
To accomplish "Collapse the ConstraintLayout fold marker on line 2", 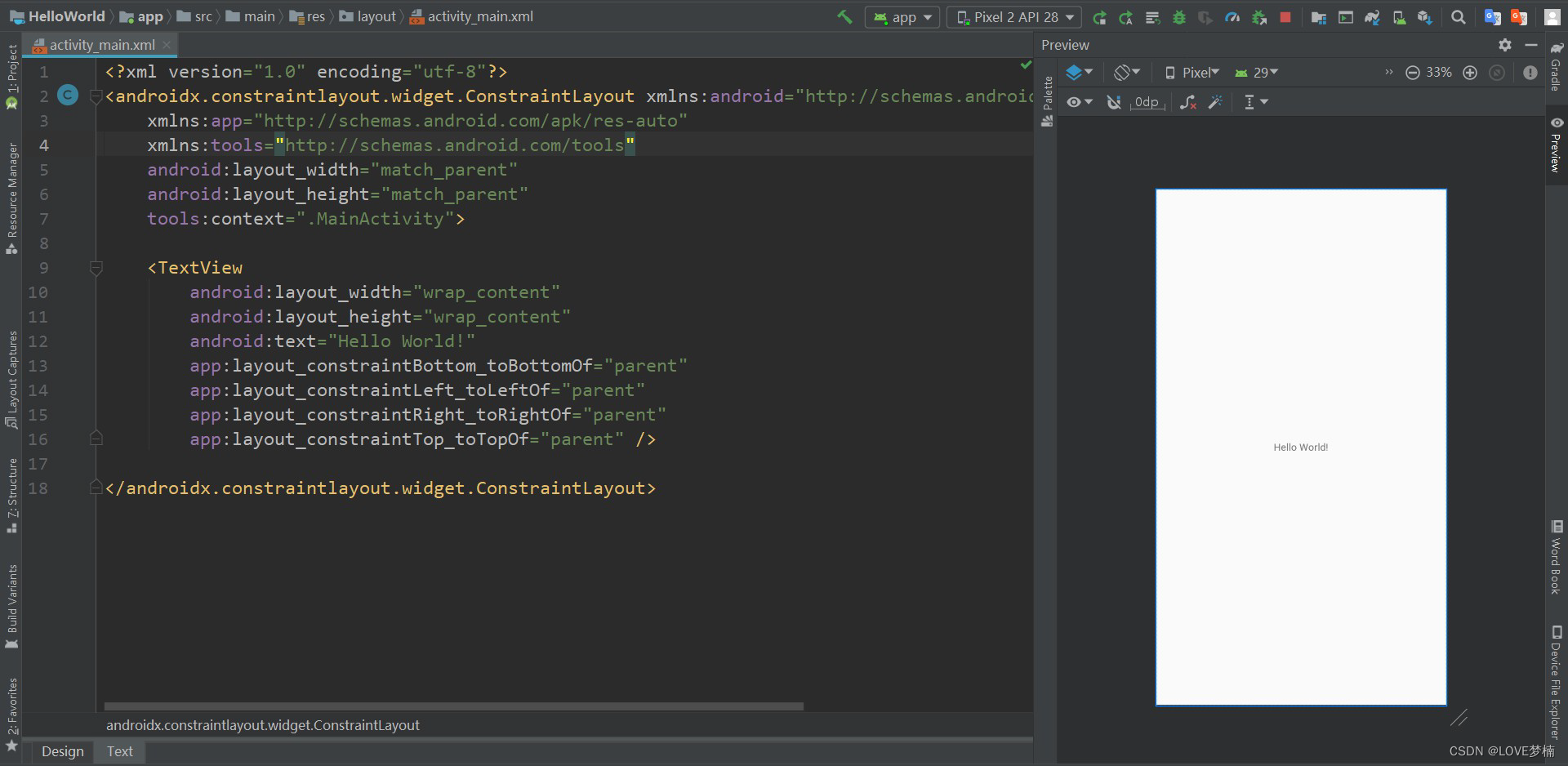I will [x=96, y=96].
